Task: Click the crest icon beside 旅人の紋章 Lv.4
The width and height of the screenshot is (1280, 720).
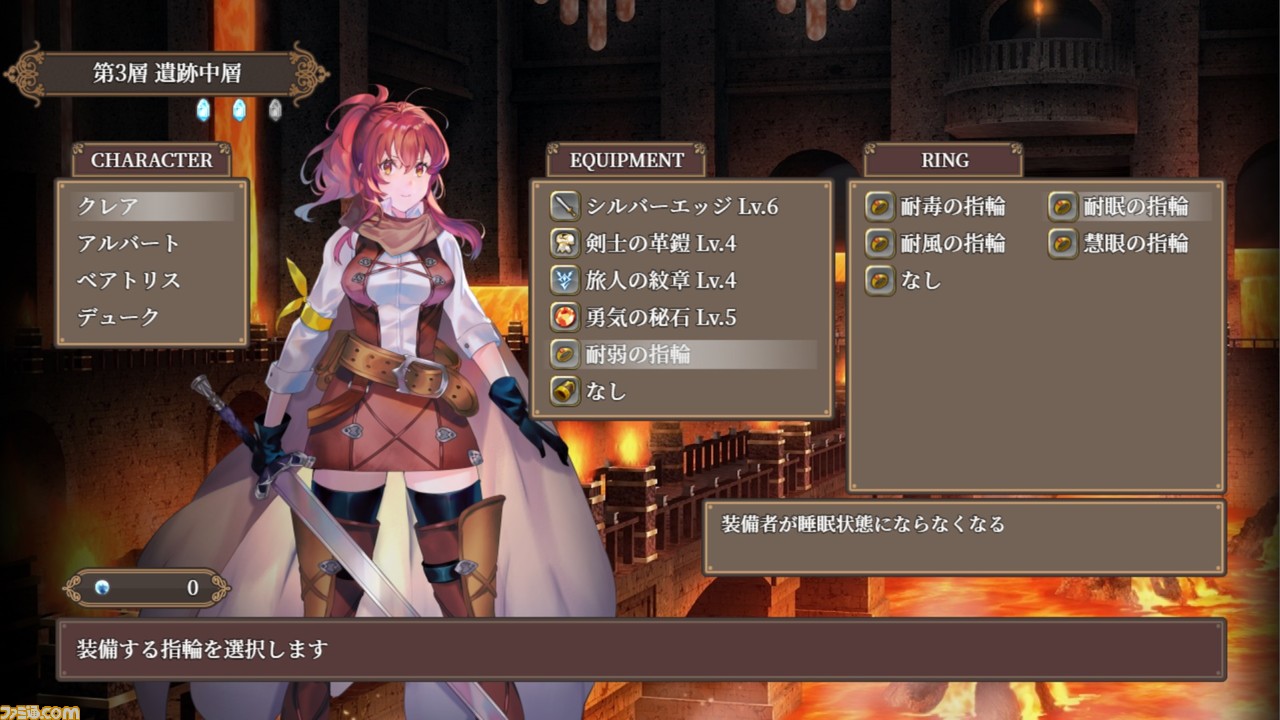Action: pos(565,281)
